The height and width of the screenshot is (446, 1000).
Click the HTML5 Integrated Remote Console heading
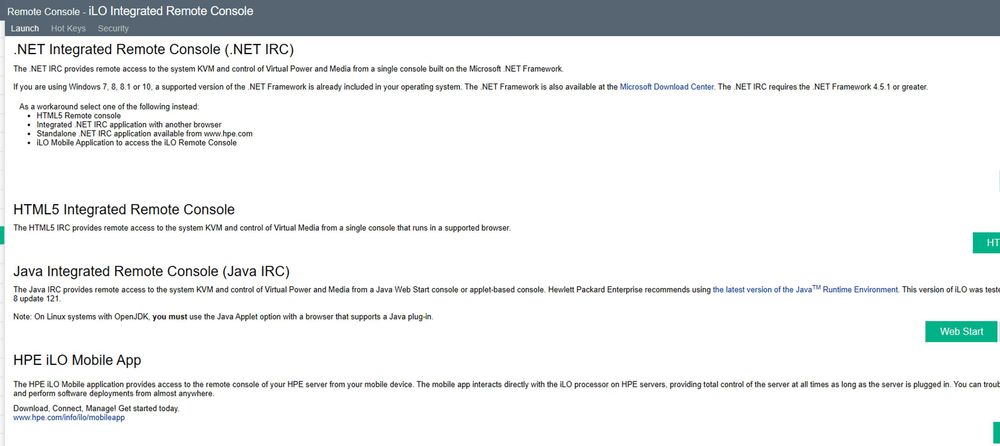pyautogui.click(x=124, y=209)
